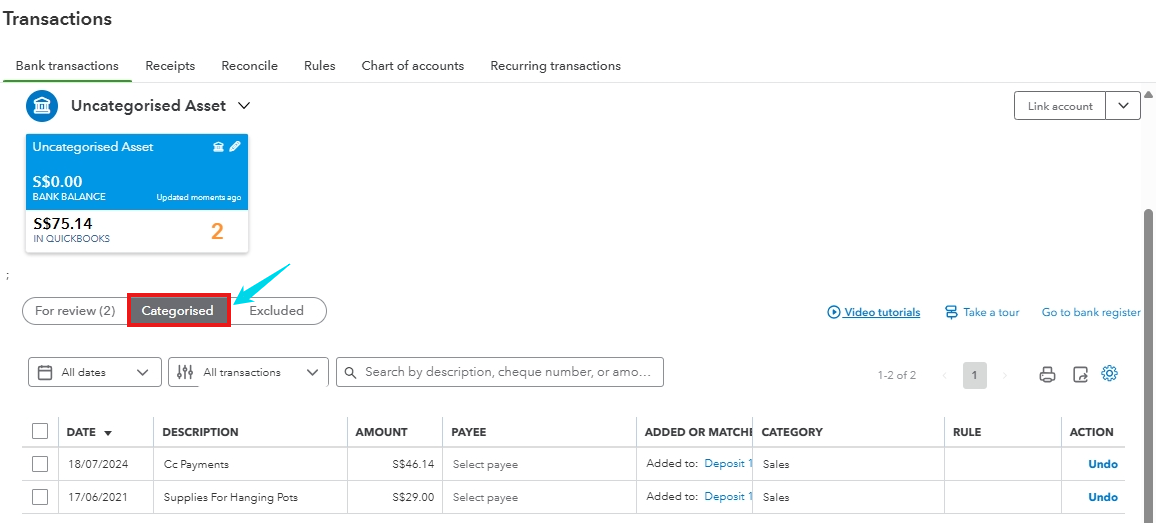Click the blue bank building account icon
The width and height of the screenshot is (1156, 523).
[42, 106]
